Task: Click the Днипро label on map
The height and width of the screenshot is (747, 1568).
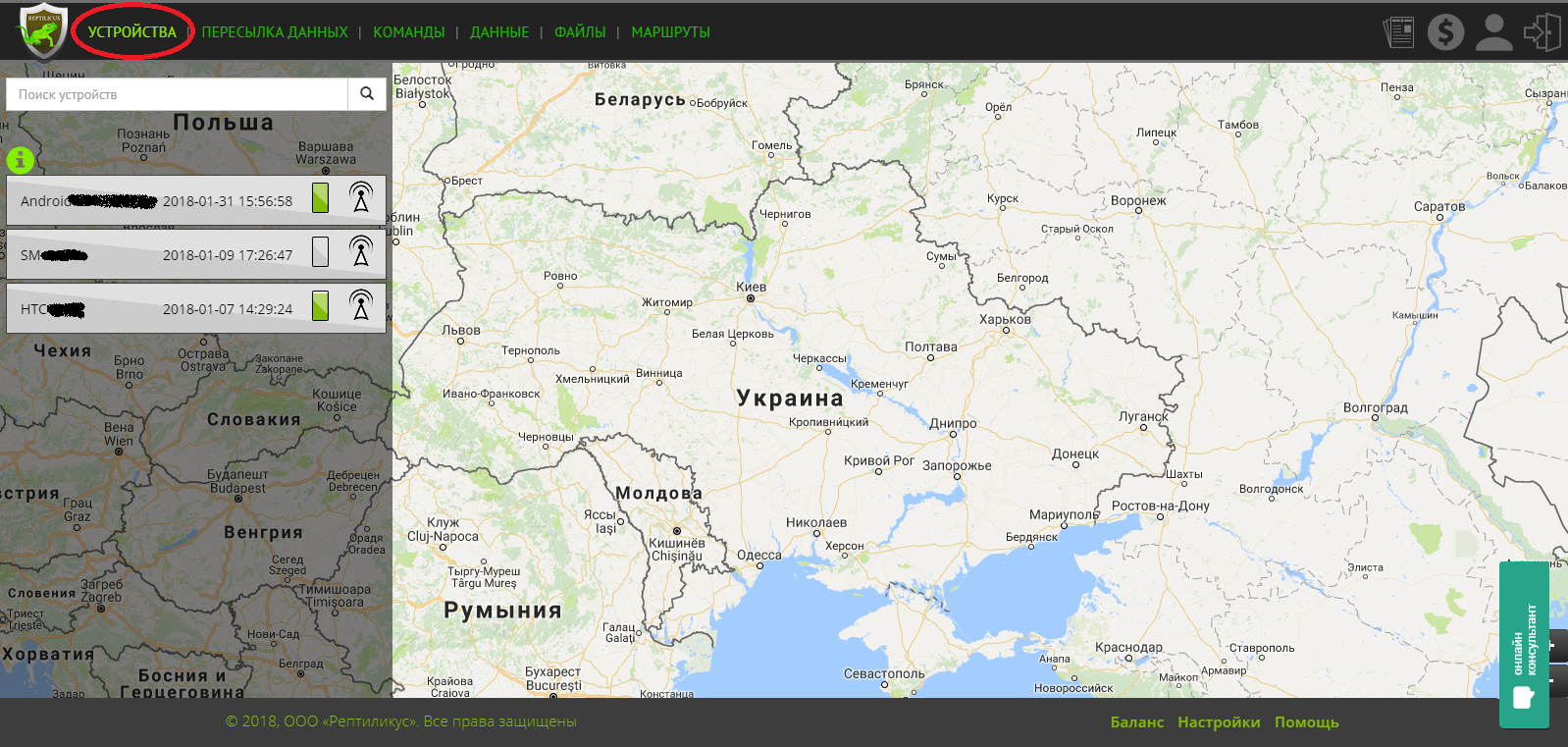Action: 953,423
